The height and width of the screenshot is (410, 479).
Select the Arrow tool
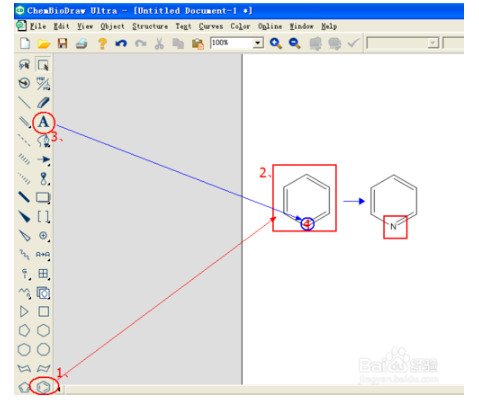(43, 159)
